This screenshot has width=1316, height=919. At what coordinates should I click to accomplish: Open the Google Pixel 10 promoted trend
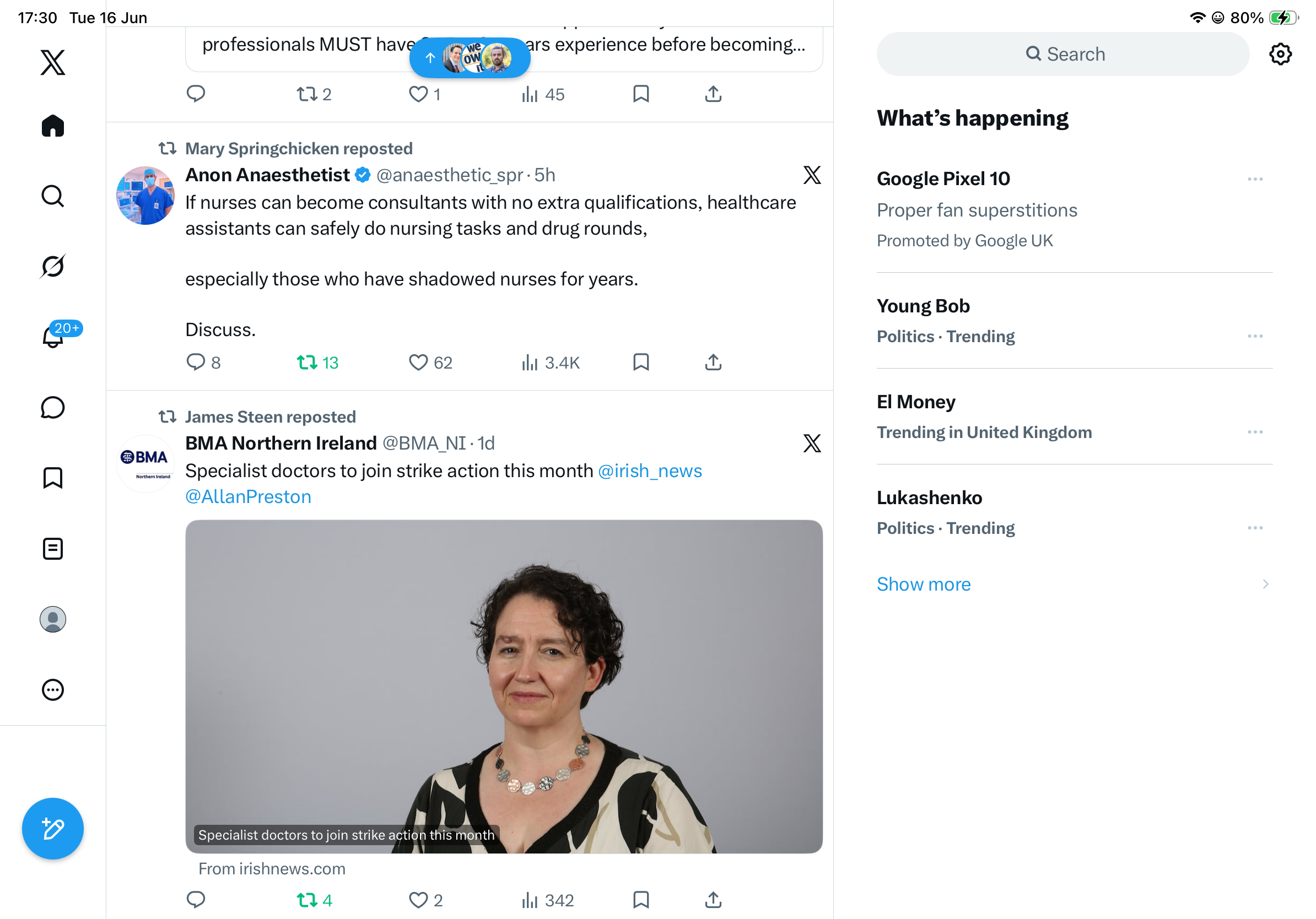(x=1074, y=209)
